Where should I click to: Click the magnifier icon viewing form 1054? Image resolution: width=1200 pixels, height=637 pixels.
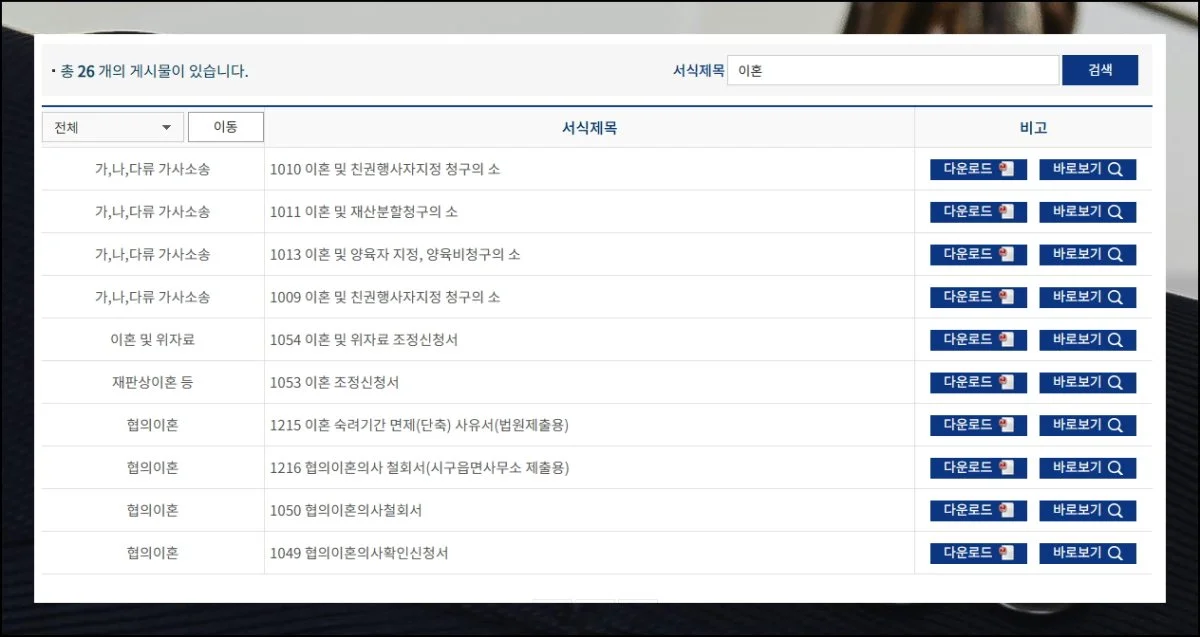(1116, 339)
